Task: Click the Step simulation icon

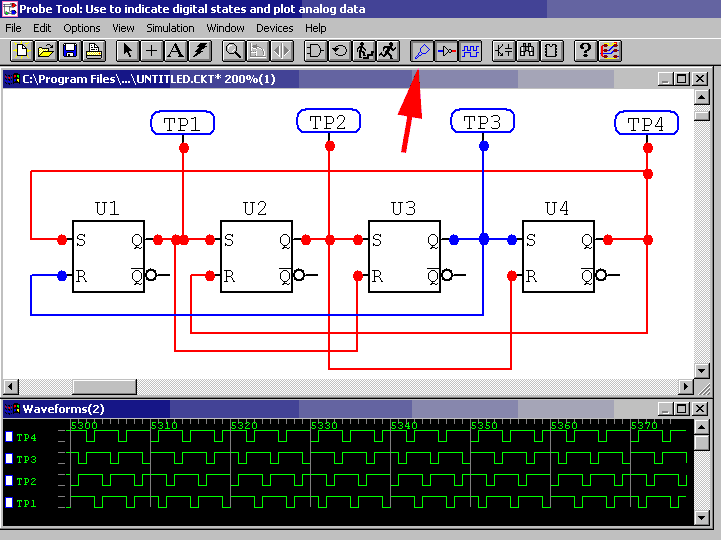Action: coord(364,51)
